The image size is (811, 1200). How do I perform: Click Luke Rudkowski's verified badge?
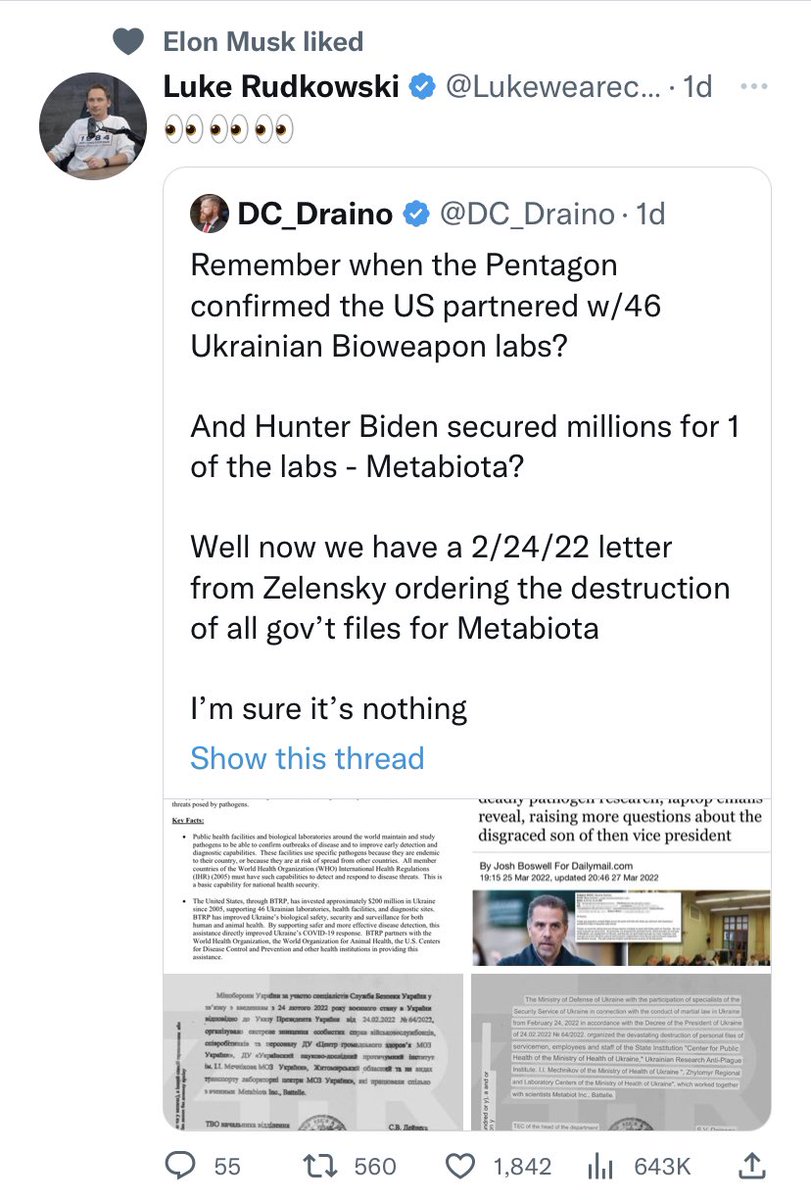click(423, 87)
